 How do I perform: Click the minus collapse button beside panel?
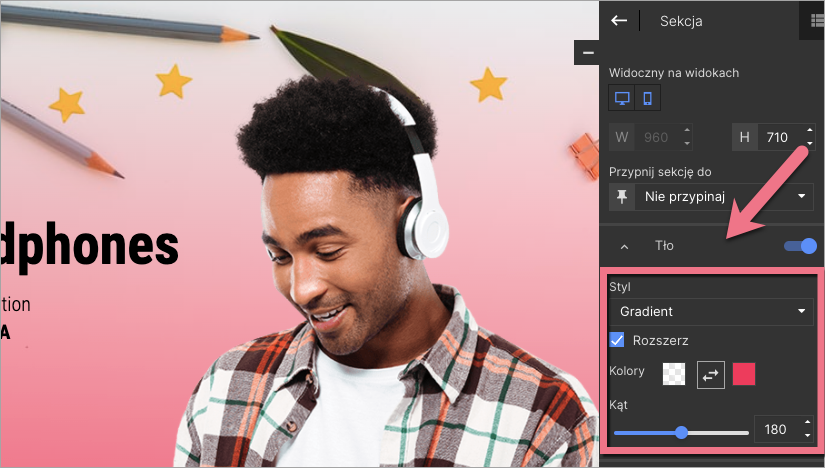pyautogui.click(x=588, y=52)
